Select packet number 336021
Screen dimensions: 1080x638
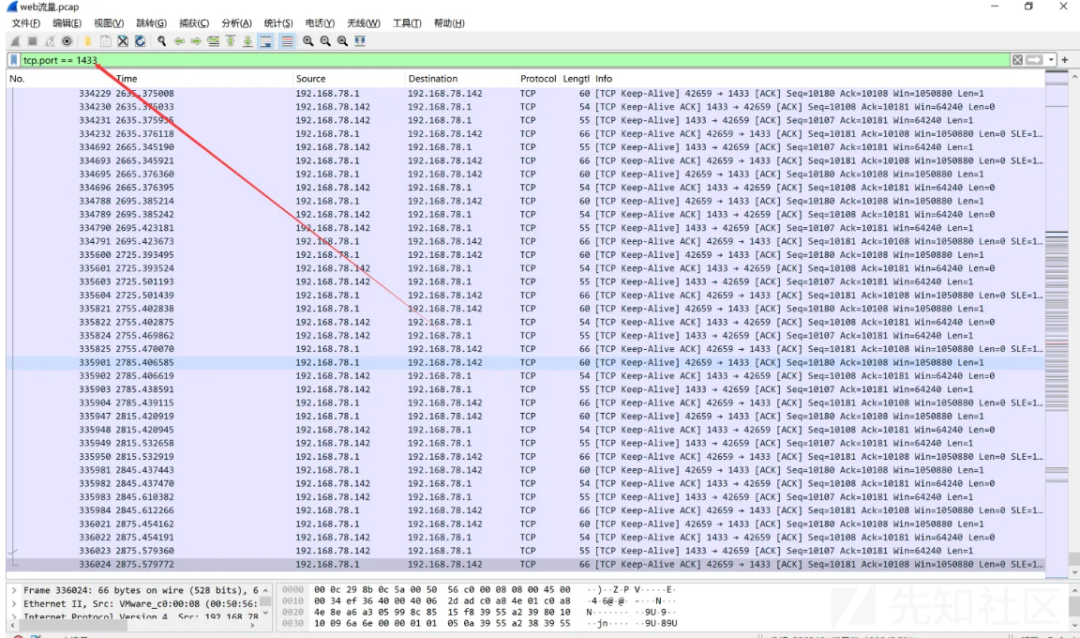click(x=526, y=524)
